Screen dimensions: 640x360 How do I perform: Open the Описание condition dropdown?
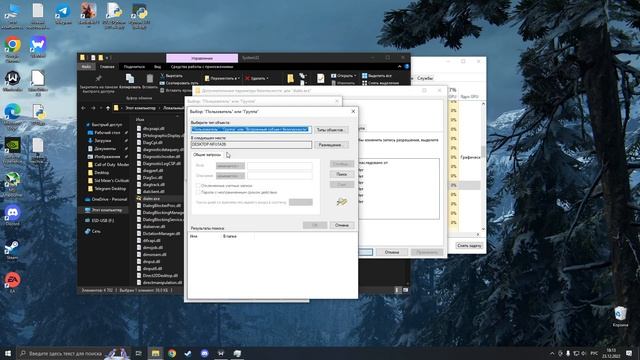pyautogui.click(x=230, y=176)
